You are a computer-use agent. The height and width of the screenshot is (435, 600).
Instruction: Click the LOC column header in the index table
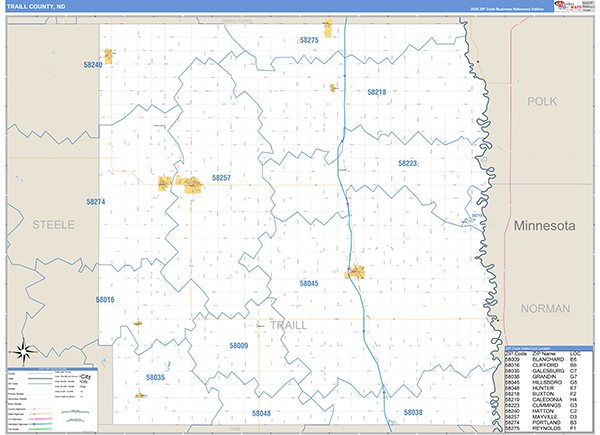tap(575, 354)
